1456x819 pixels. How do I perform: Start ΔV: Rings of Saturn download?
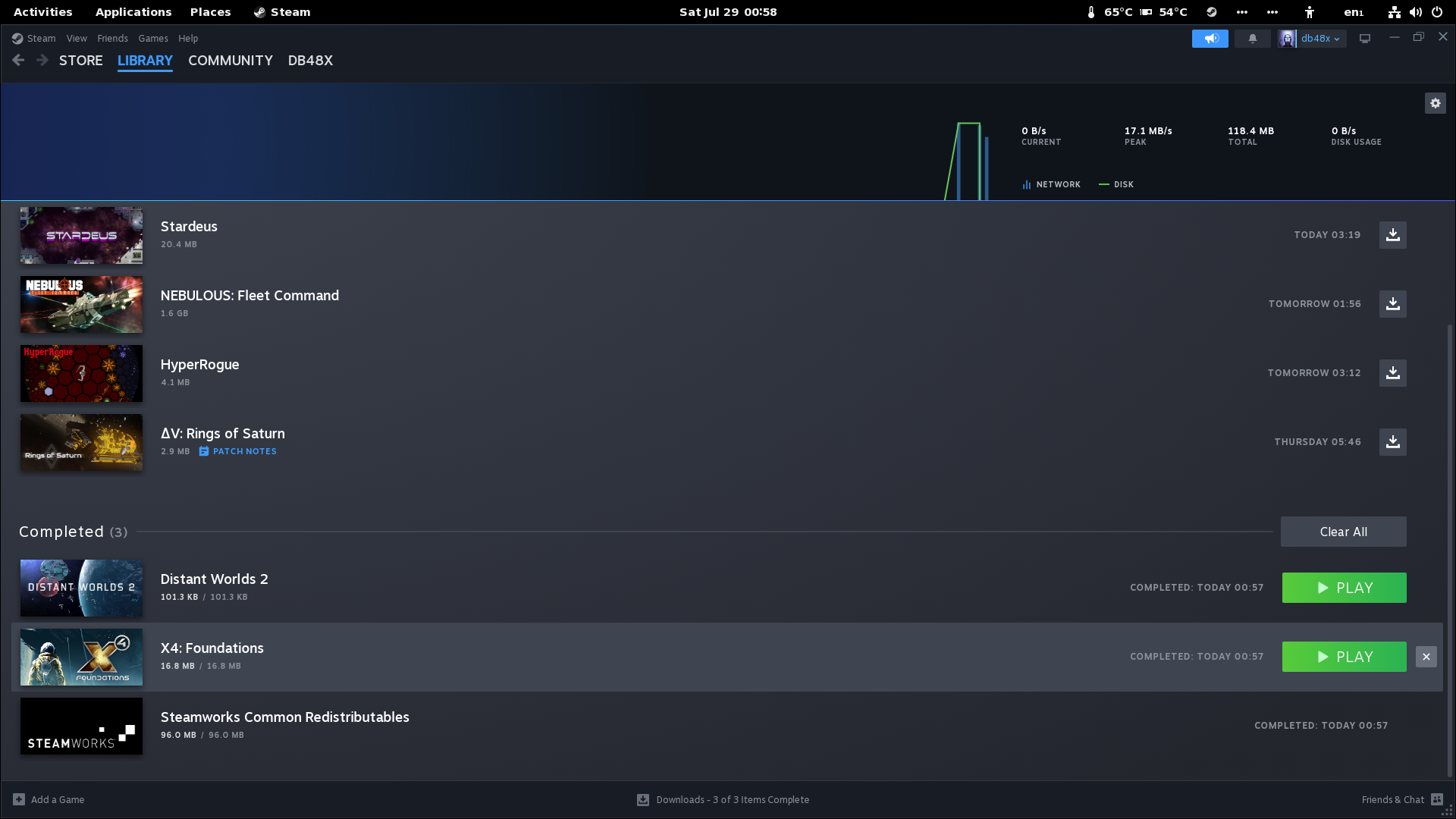coord(1392,442)
